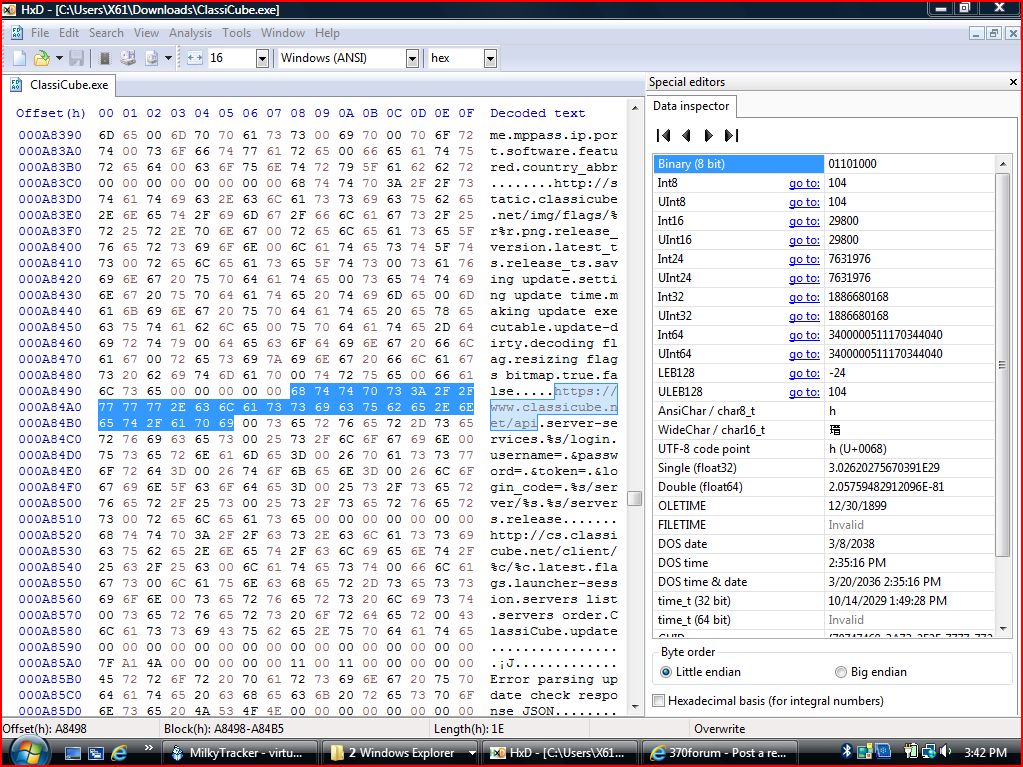
Task: Open Windows Explorer taskbar group dropdown
Action: point(472,753)
